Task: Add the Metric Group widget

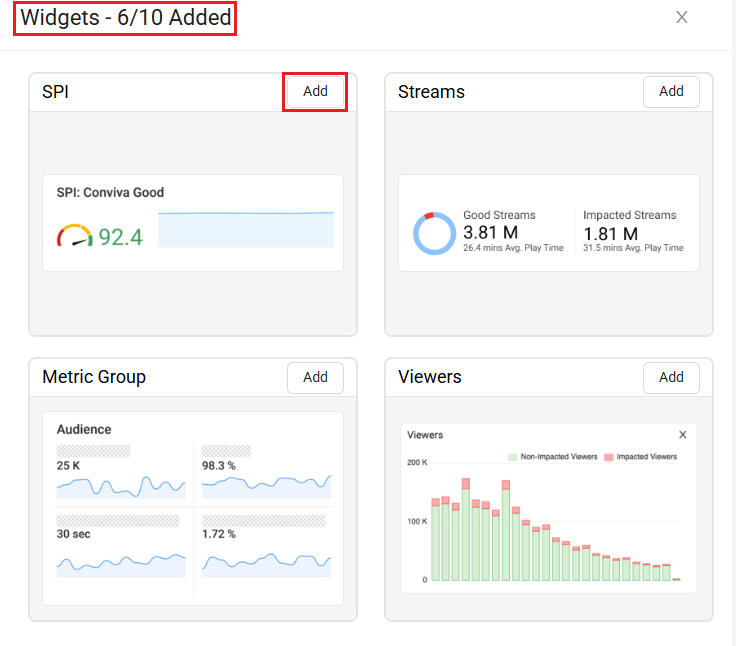Action: [x=315, y=377]
